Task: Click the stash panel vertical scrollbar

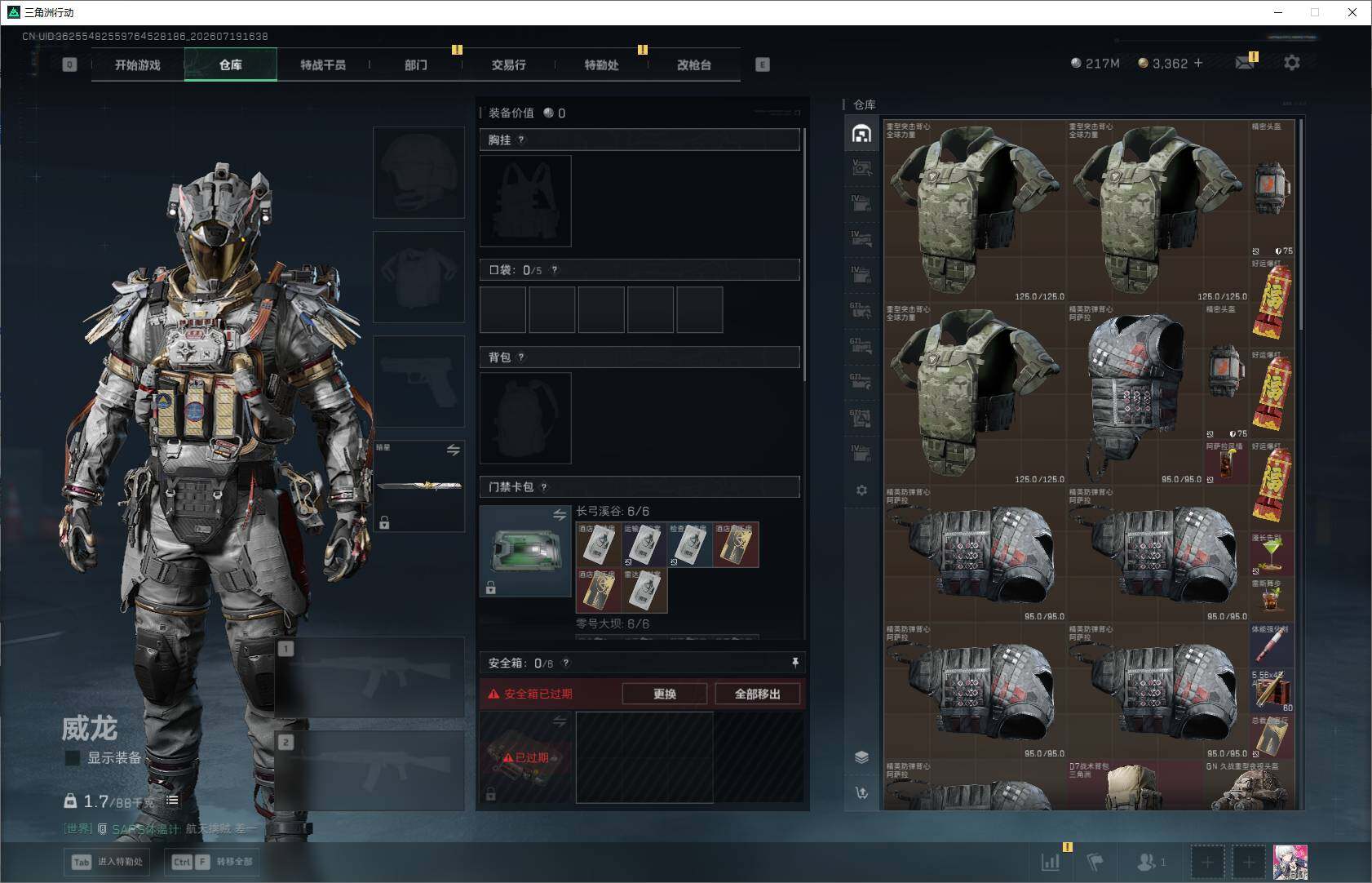Action: point(1301,224)
